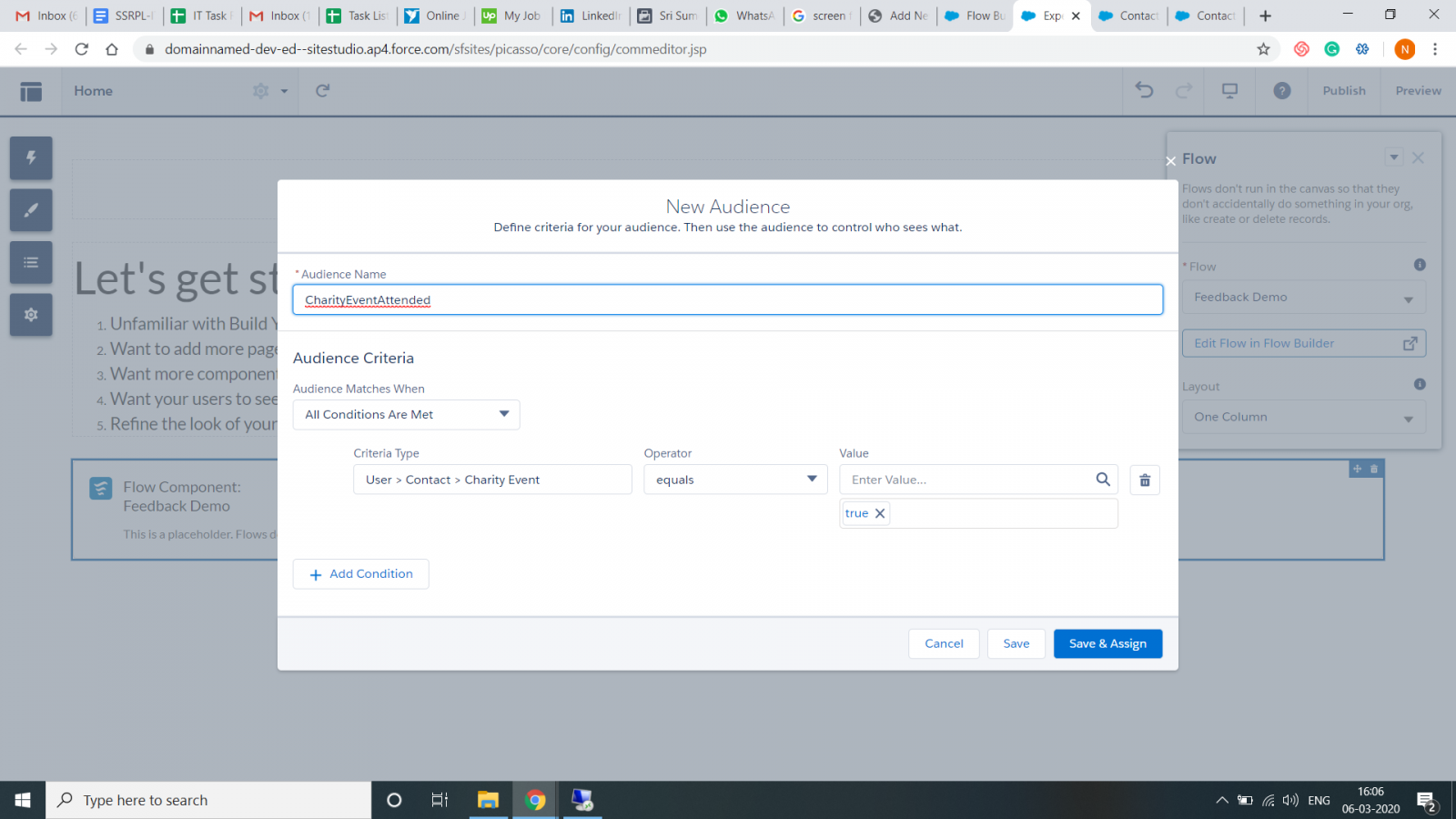Open the Page Structure list icon

click(x=30, y=262)
